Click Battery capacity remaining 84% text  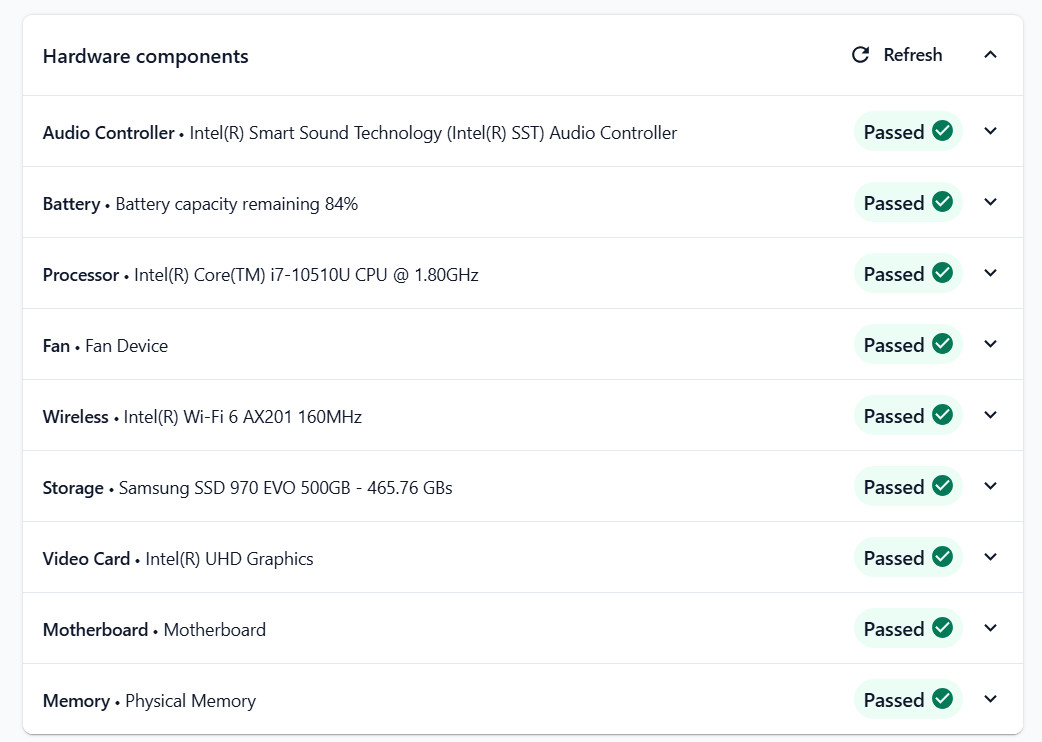pos(237,204)
